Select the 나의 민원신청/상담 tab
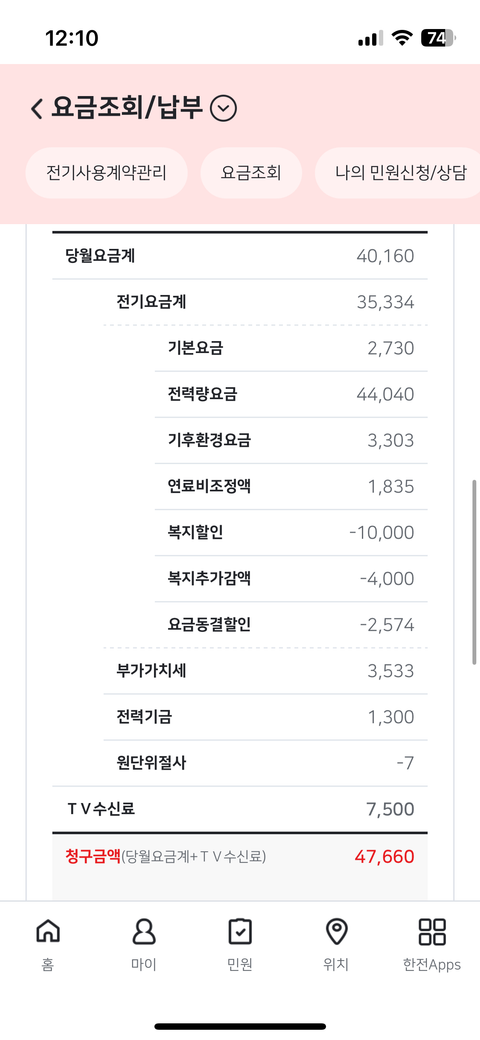This screenshot has width=480, height=1040. pos(398,173)
